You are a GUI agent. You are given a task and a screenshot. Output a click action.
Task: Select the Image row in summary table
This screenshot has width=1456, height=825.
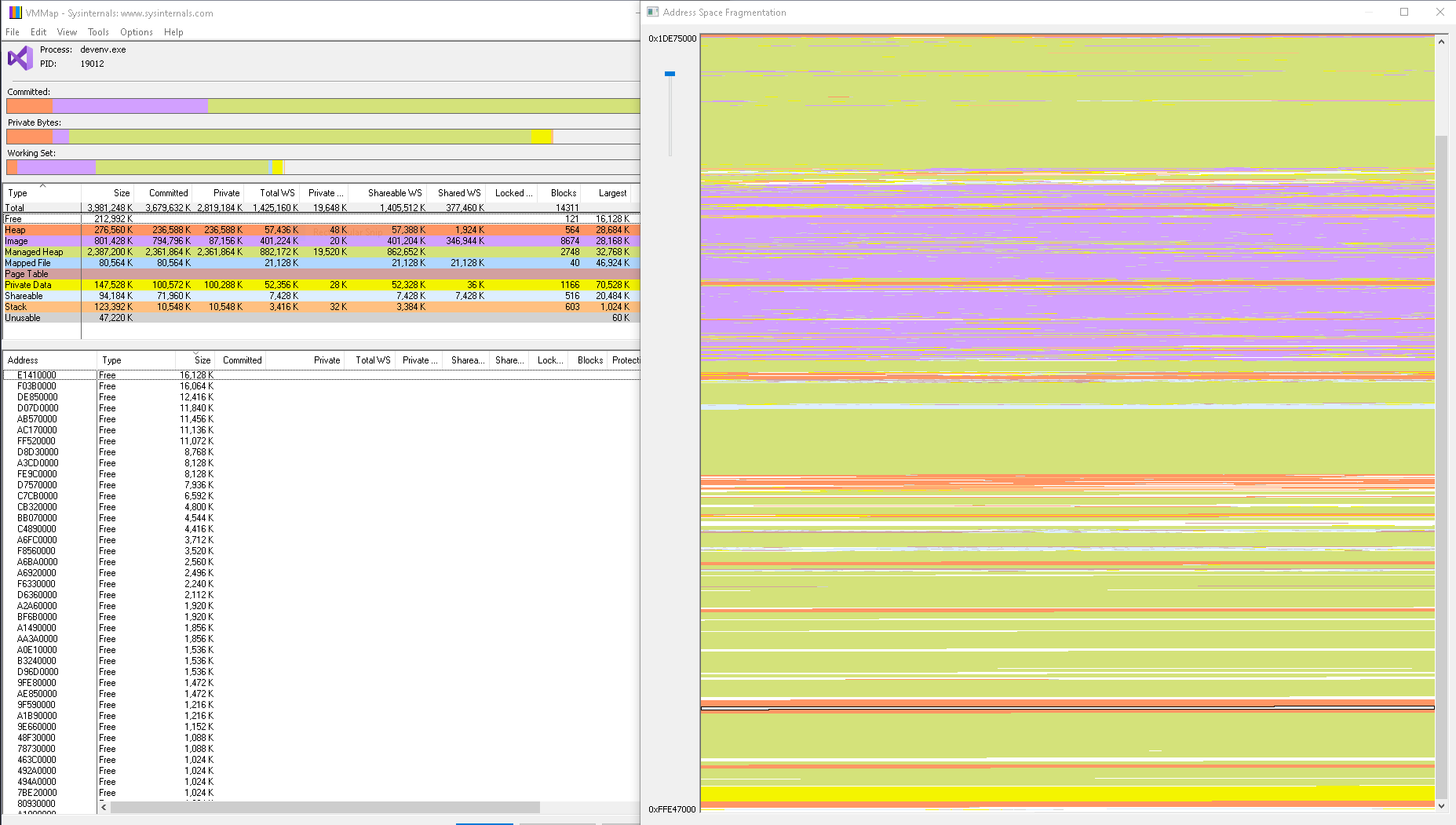click(322, 241)
